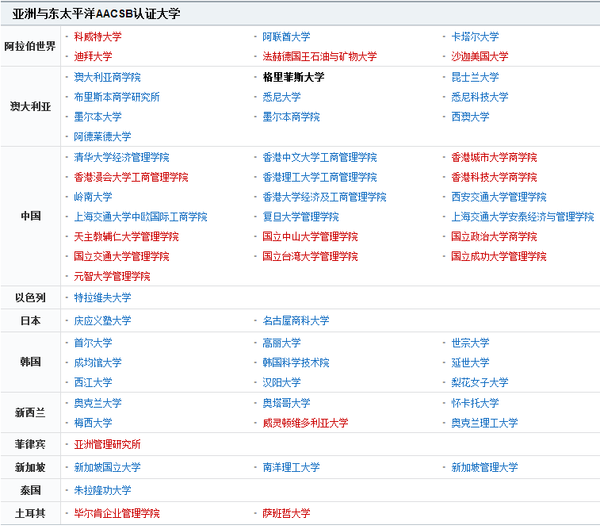This screenshot has height=529, width=600.
Task: Select 梨花女子大学 link
Action: [480, 382]
